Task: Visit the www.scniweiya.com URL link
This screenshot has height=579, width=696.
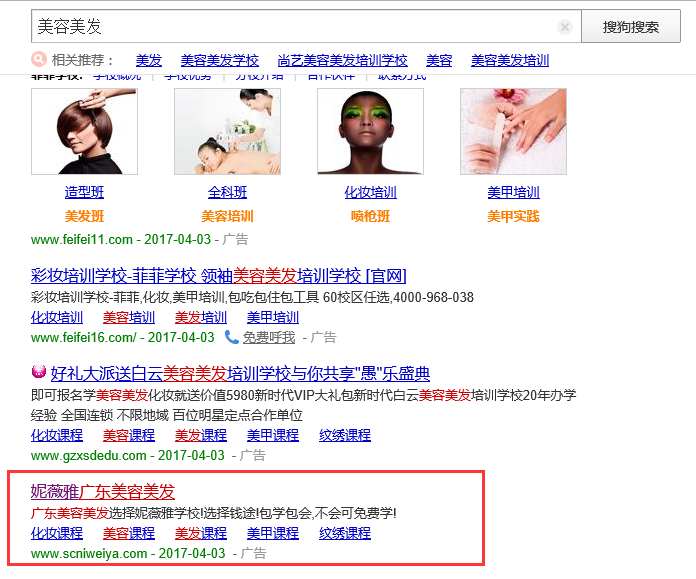Action: pyautogui.click(x=89, y=553)
